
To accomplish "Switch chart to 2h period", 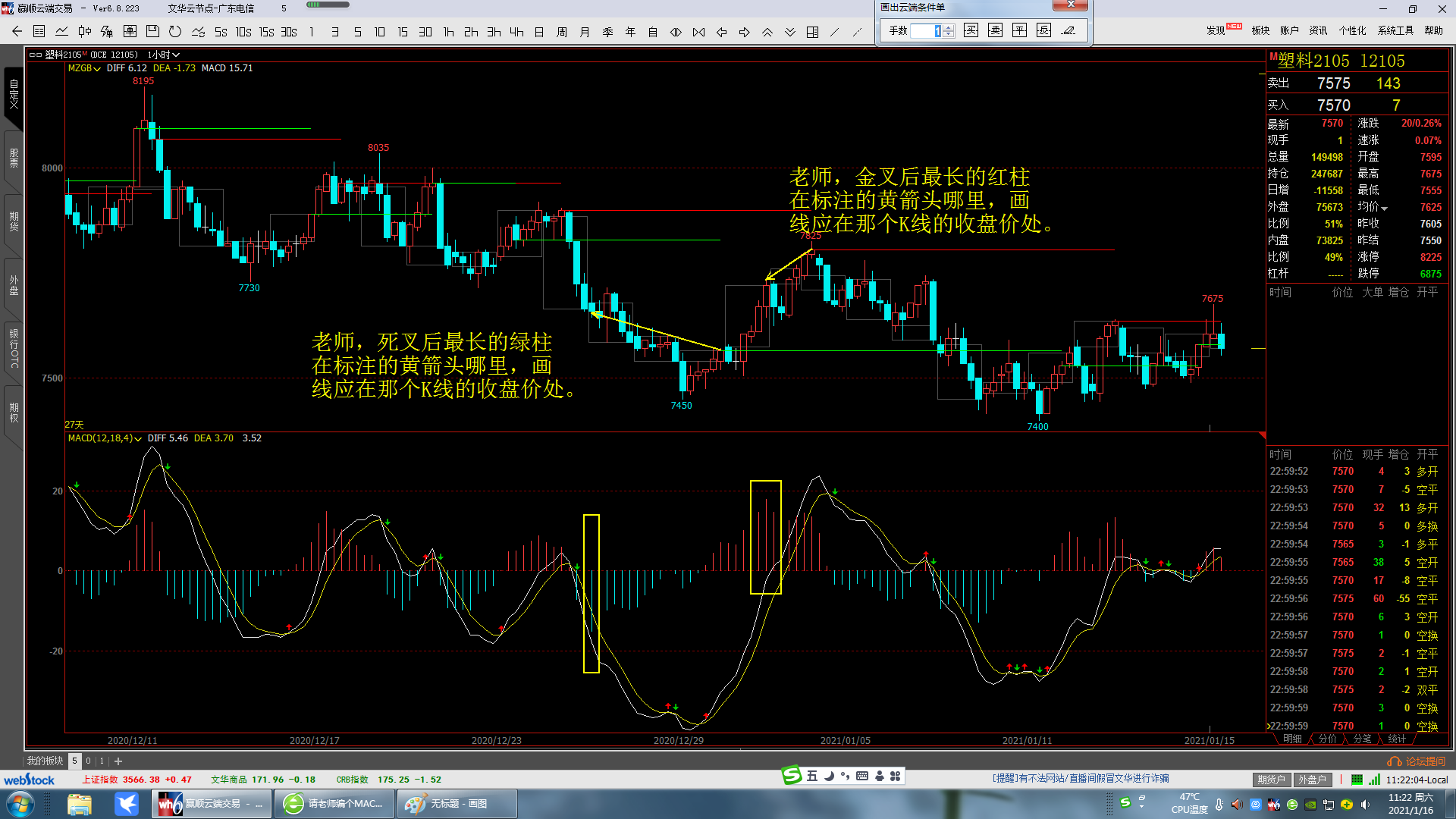I will pyautogui.click(x=471, y=32).
